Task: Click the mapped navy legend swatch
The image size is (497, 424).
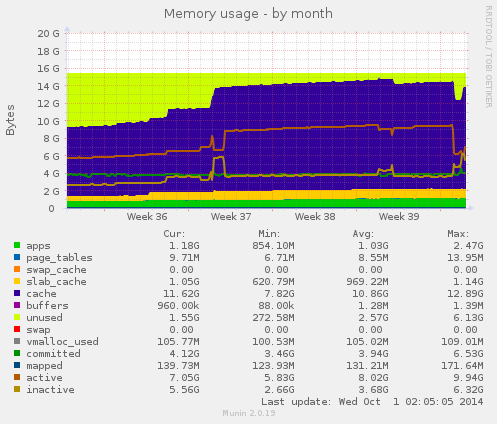Action: tap(17, 365)
